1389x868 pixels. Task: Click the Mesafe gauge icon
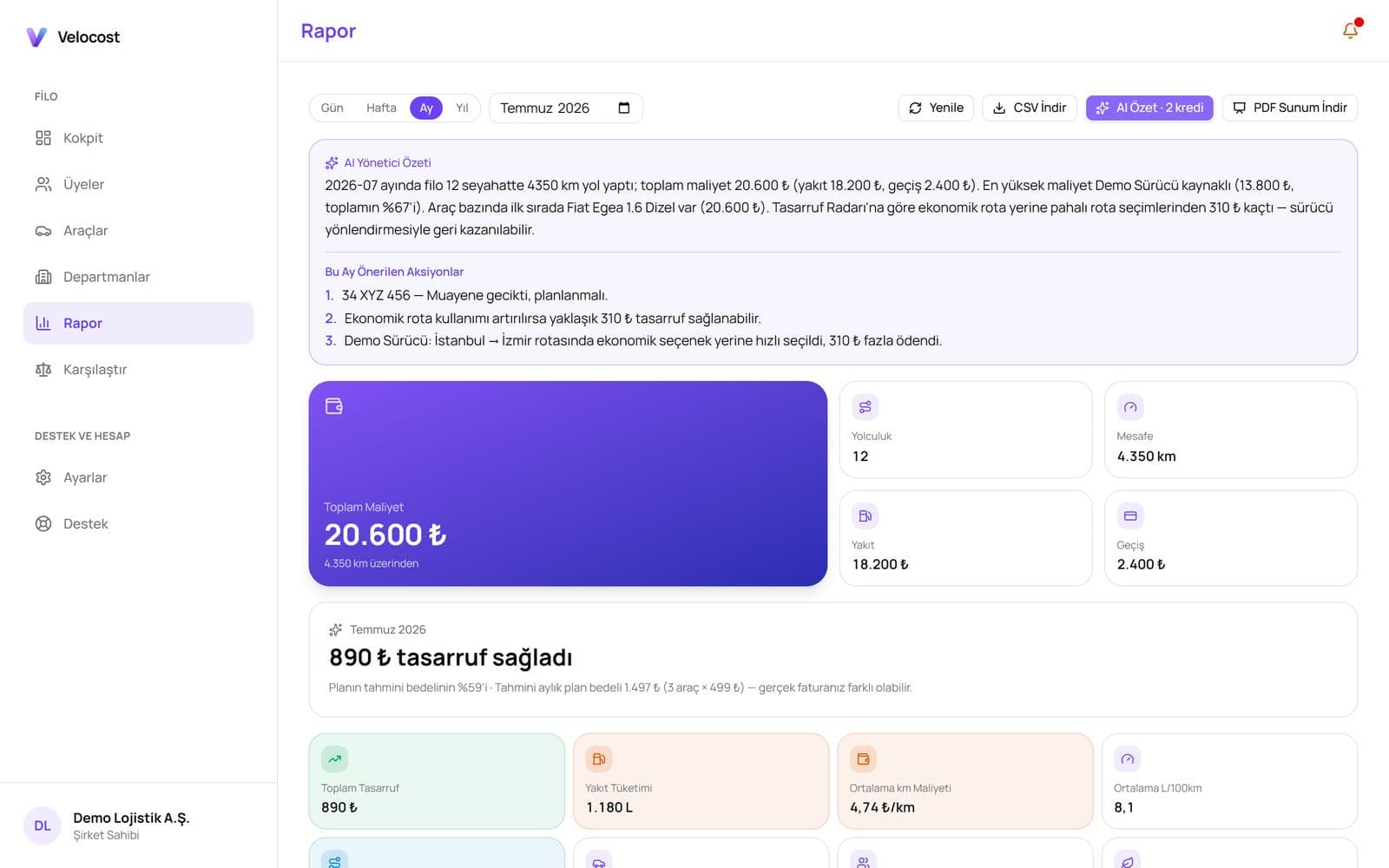[1130, 407]
